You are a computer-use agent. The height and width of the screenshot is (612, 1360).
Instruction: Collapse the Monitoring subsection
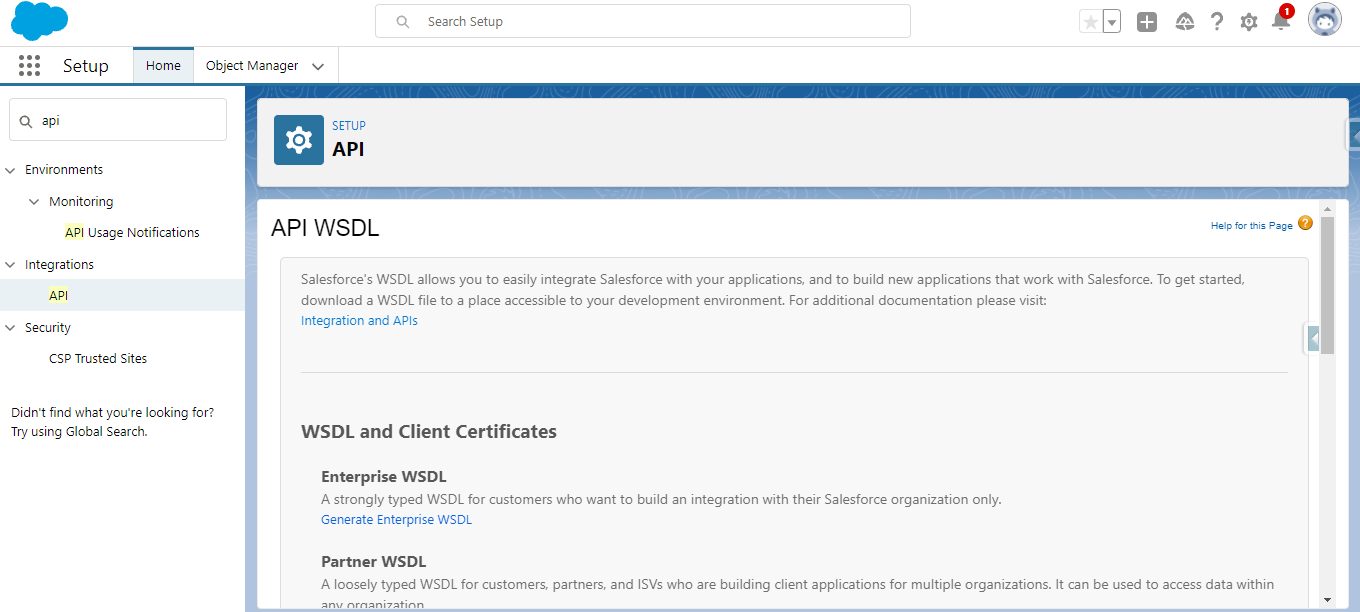coord(35,202)
